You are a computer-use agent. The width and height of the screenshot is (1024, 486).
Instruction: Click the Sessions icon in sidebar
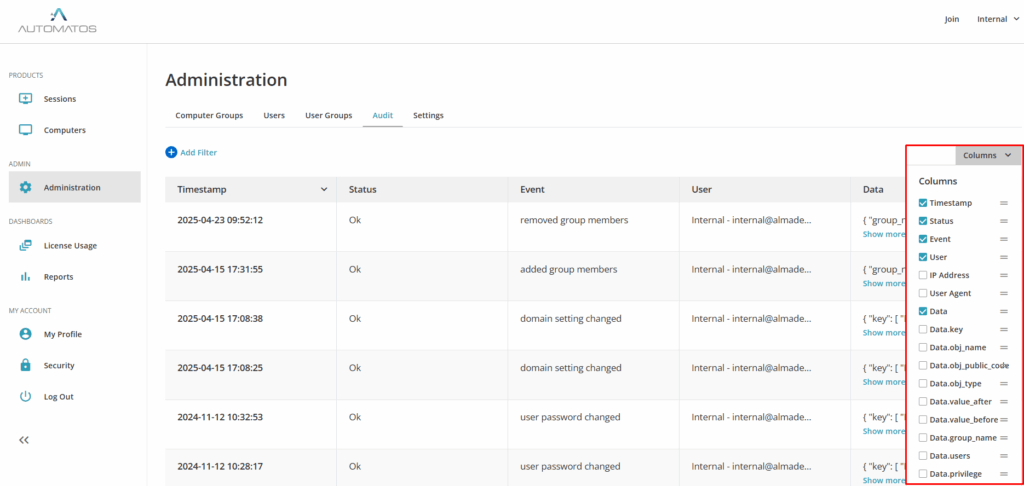point(26,99)
